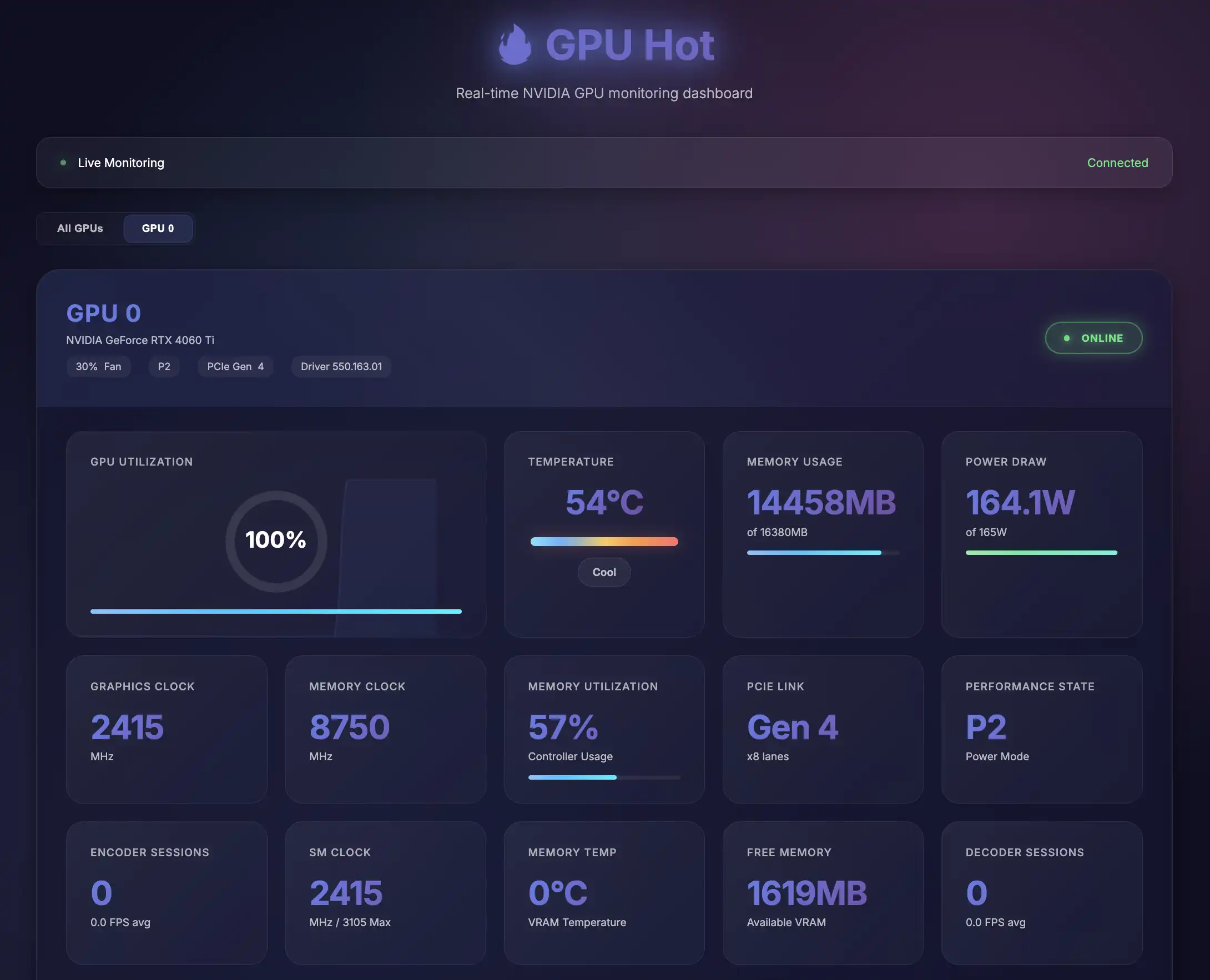Click the ONLINE status badge
This screenshot has width=1210, height=980.
tap(1093, 338)
